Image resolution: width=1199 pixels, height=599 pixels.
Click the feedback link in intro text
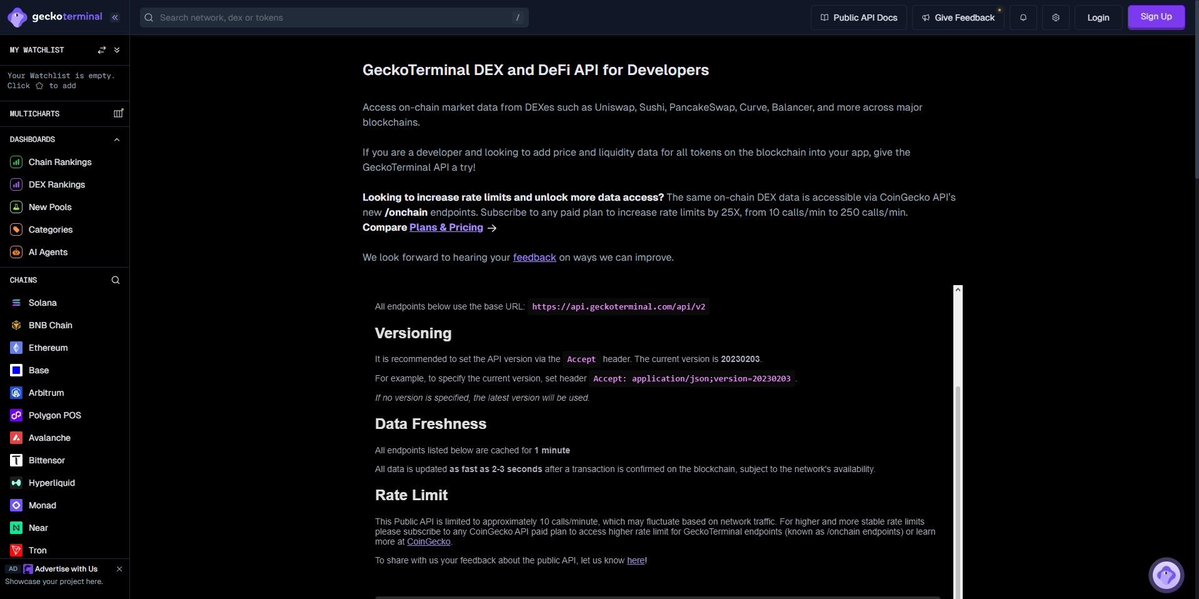click(535, 257)
